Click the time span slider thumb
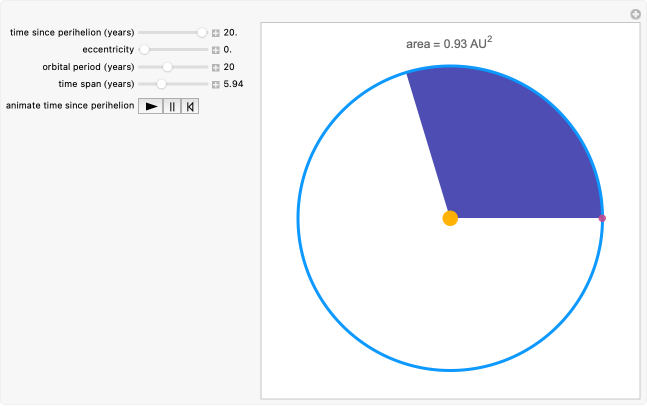Screen dimensions: 647x406 coord(161,84)
